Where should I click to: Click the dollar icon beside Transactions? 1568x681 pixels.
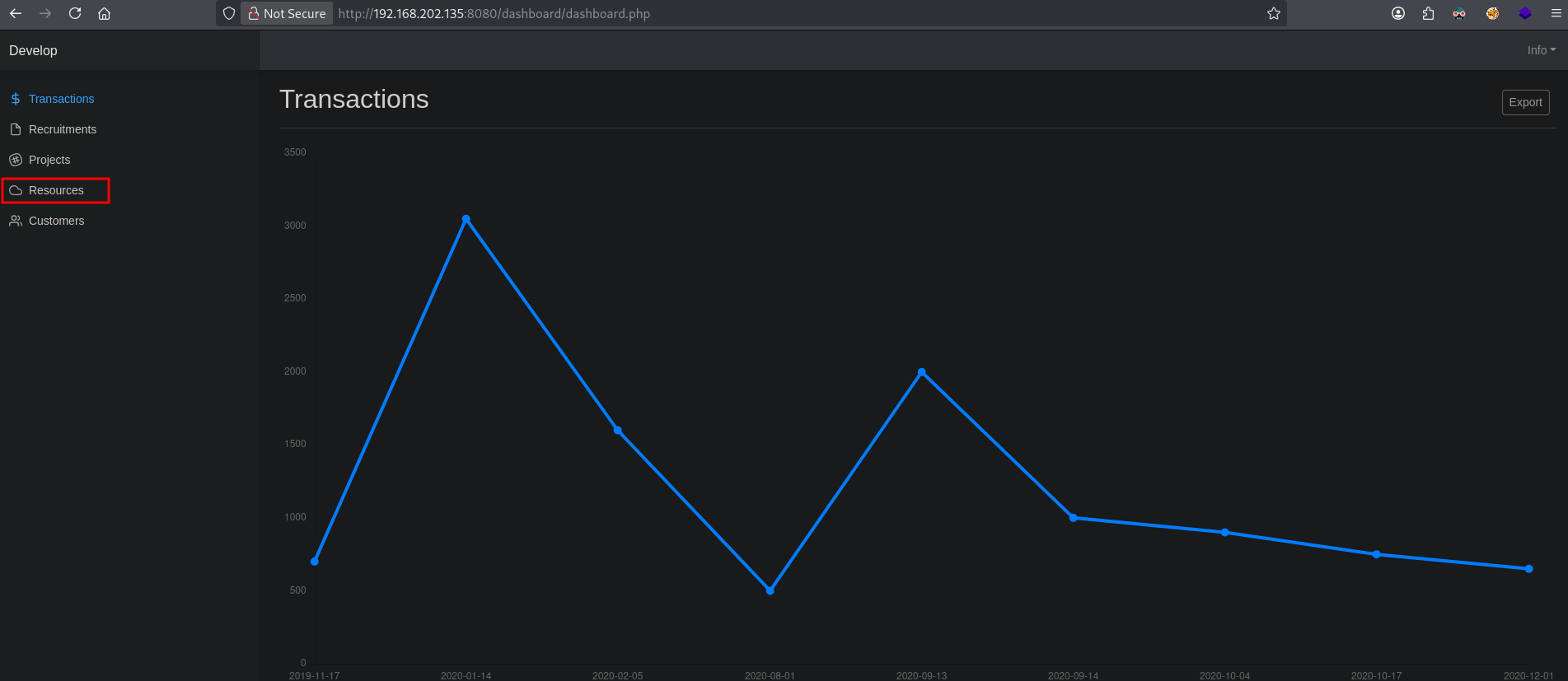16,99
